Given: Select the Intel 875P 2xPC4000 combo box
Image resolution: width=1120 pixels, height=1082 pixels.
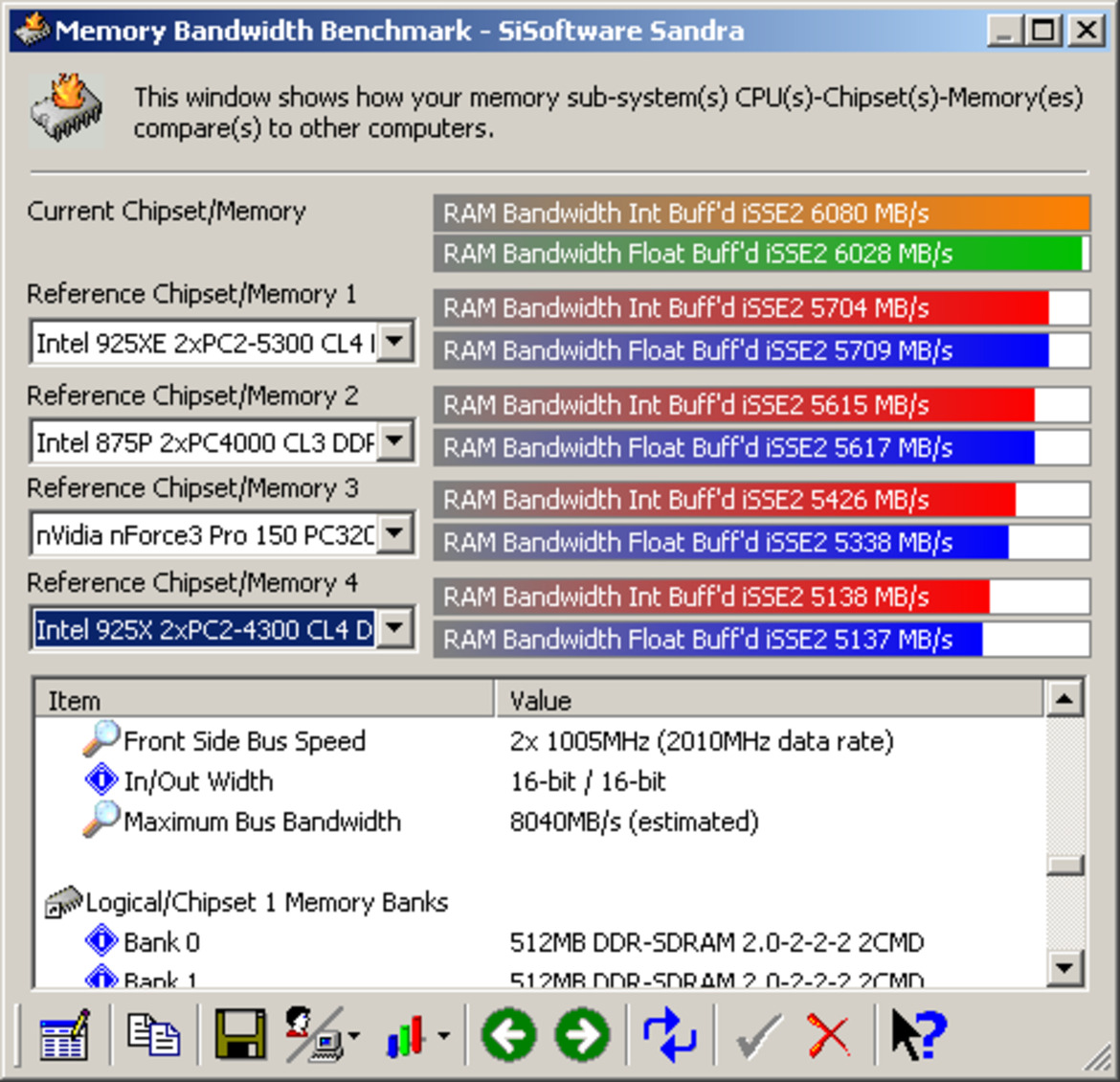Looking at the screenshot, I should (222, 441).
